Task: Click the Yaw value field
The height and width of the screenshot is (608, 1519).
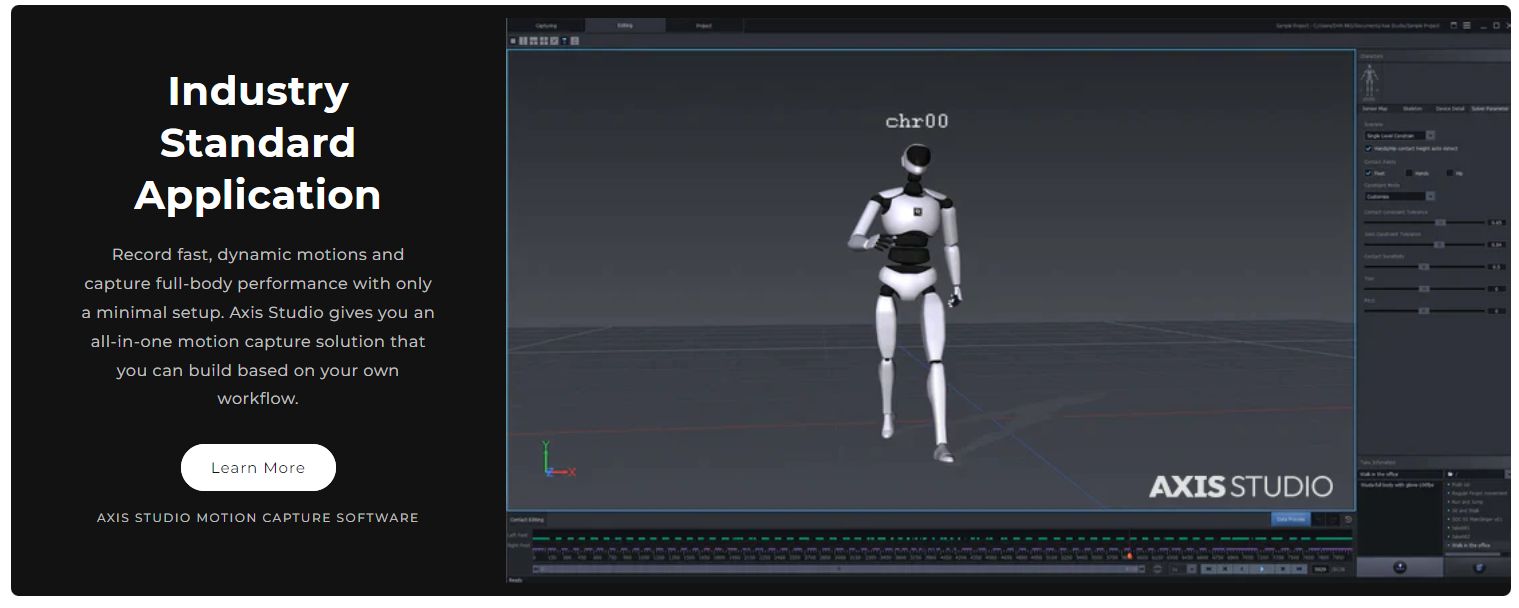Action: 1496,288
